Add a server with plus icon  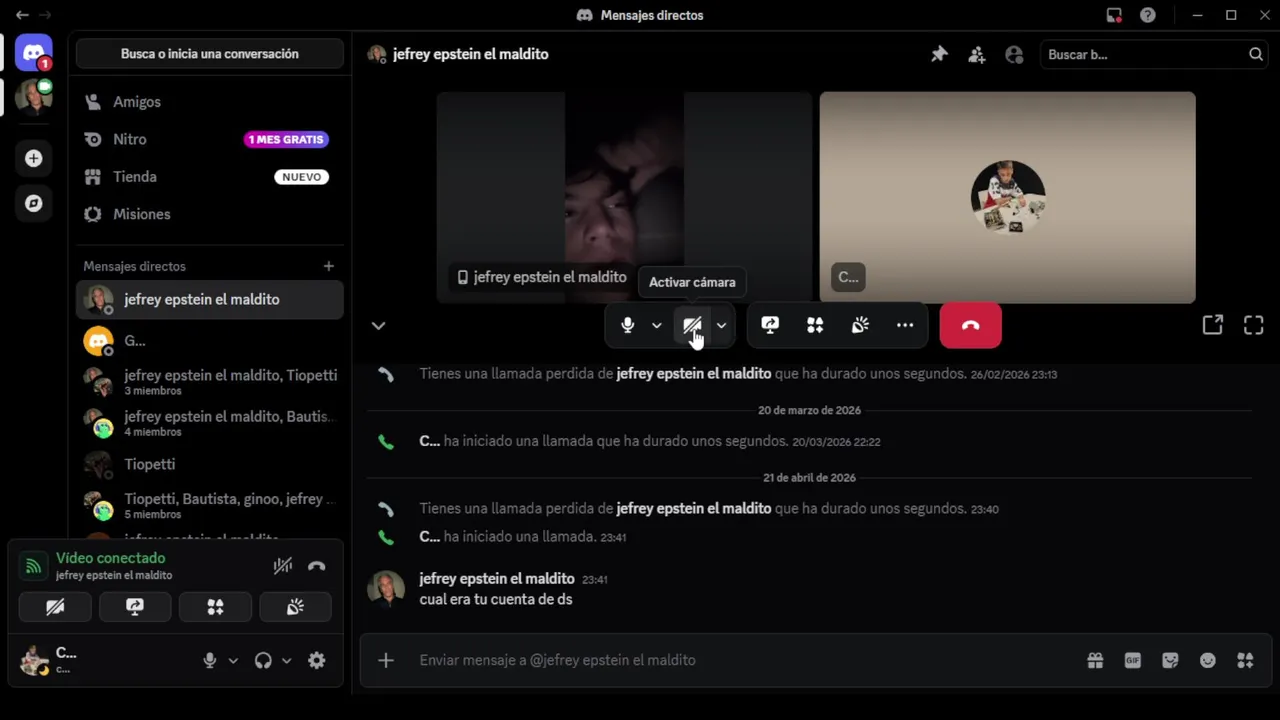click(34, 158)
